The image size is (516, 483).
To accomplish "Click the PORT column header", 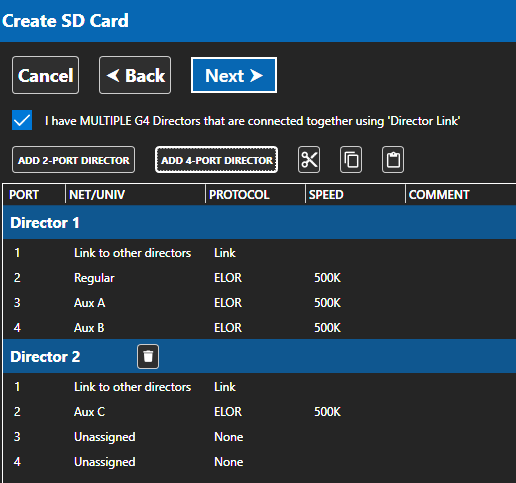I will [x=24, y=195].
